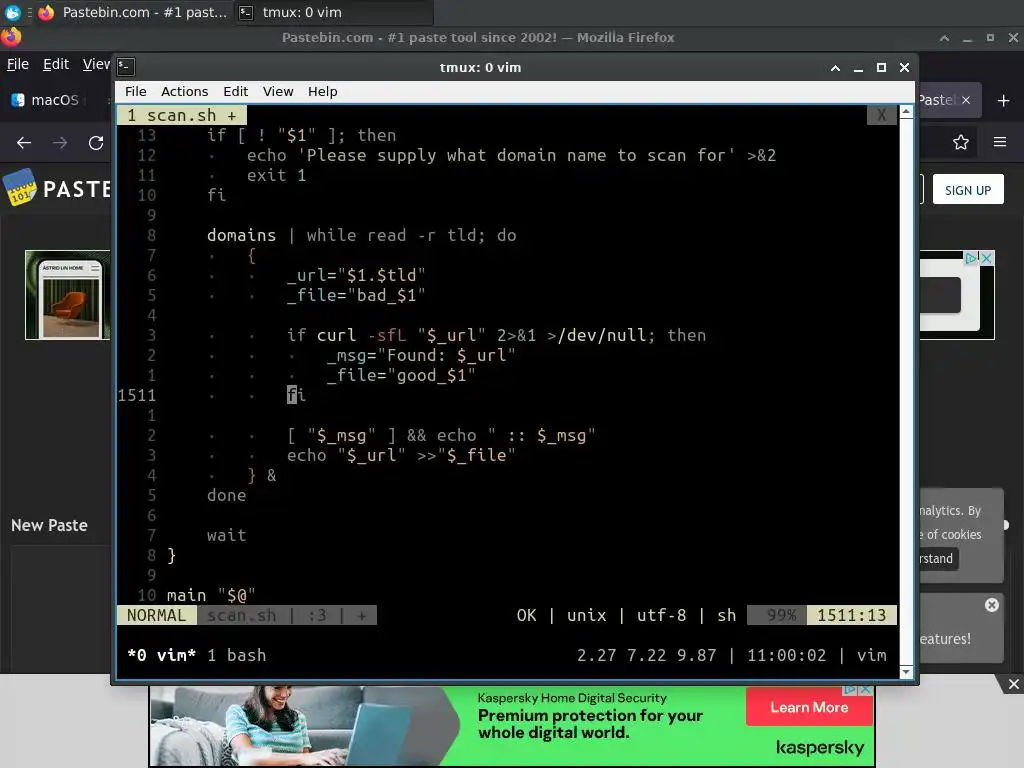Dismiss the features notification popup
The image size is (1024, 768).
(991, 605)
